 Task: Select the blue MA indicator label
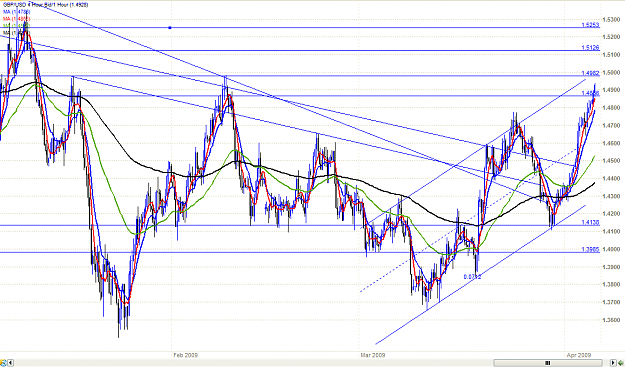[17, 12]
